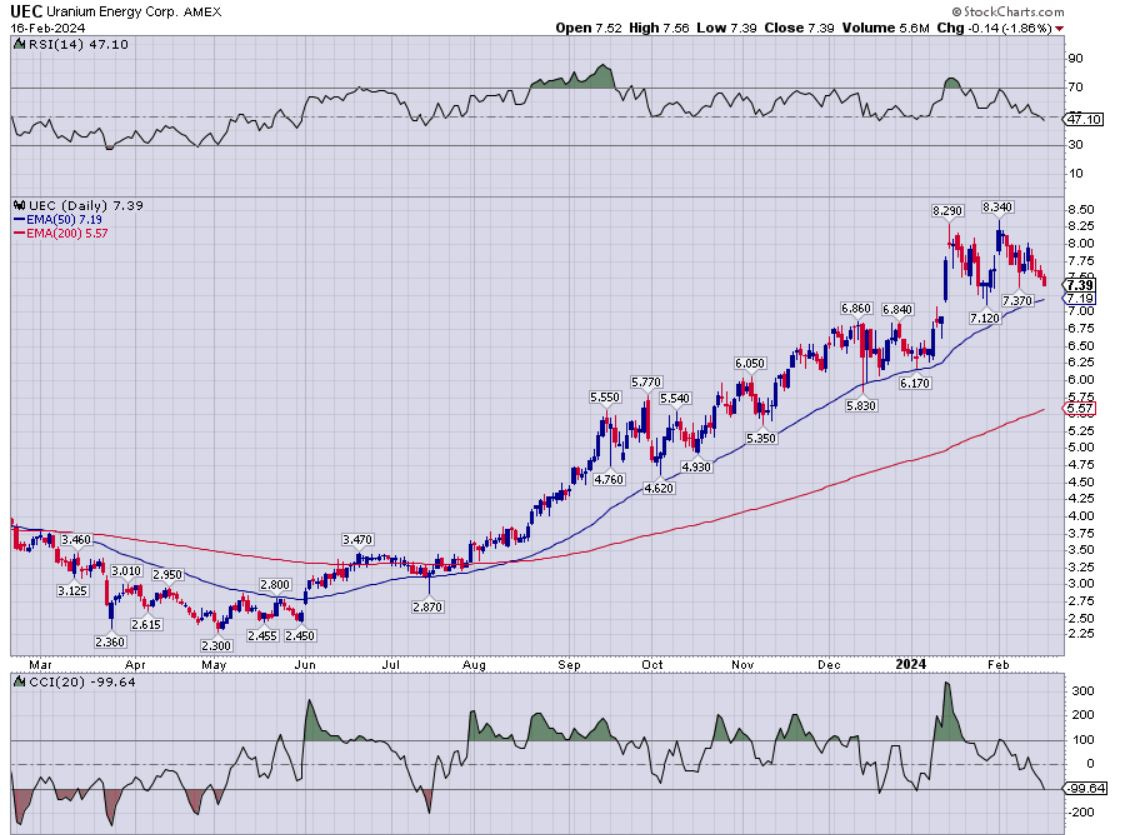The height and width of the screenshot is (835, 1123).
Task: Click the 2.450 low price label
Action: click(x=300, y=636)
